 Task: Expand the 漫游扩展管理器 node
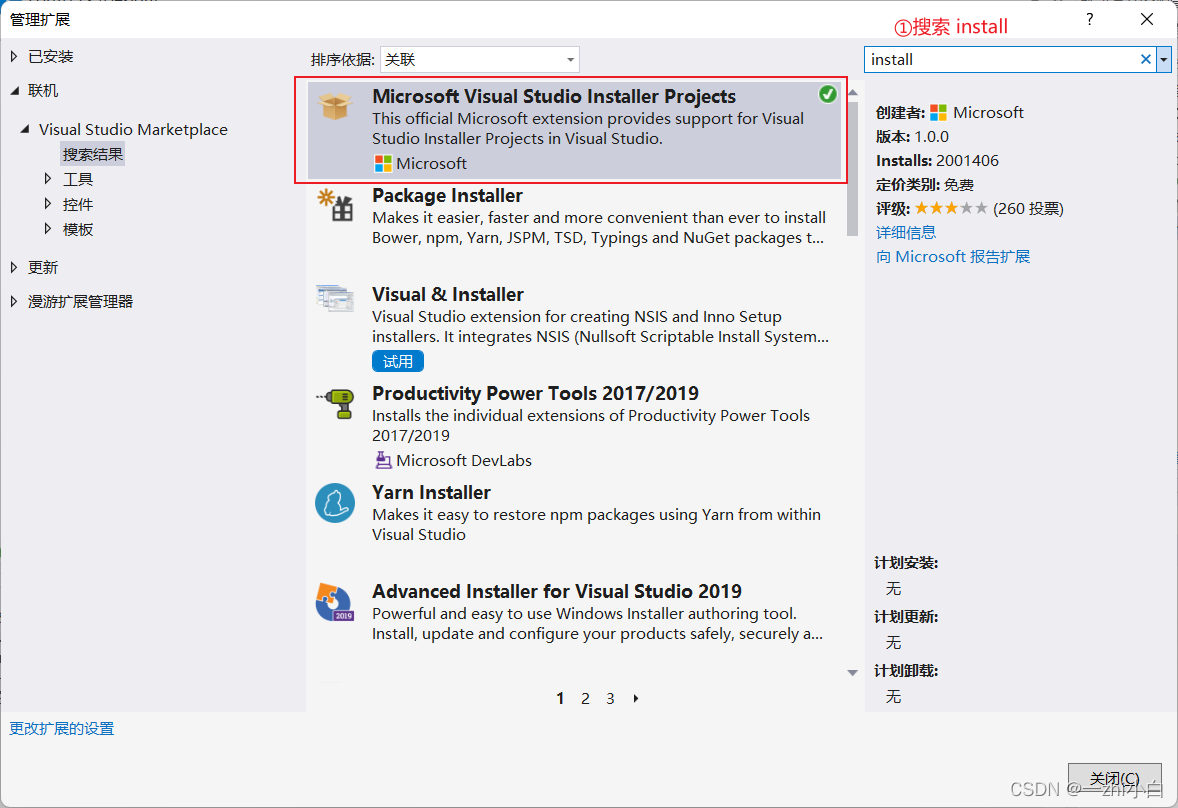(14, 301)
